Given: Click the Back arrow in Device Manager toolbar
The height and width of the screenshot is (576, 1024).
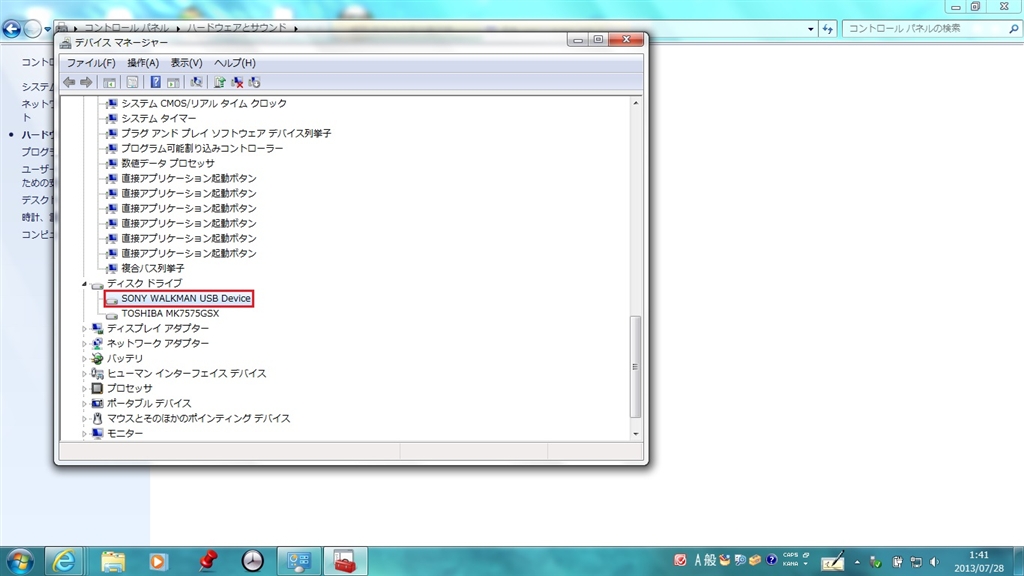Looking at the screenshot, I should pos(69,82).
